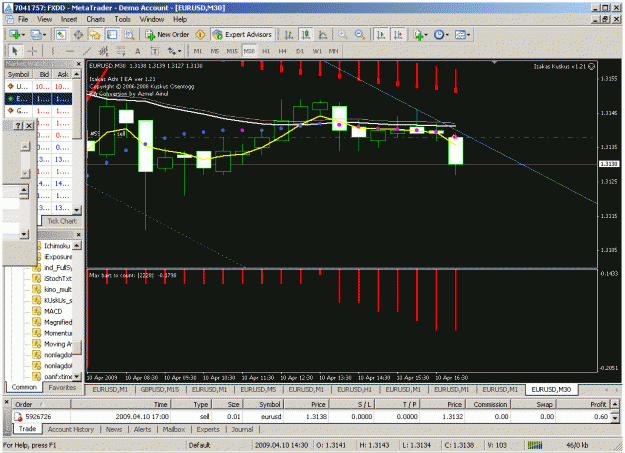This screenshot has width=625, height=453.
Task: Open the View menu
Action: pos(44,19)
